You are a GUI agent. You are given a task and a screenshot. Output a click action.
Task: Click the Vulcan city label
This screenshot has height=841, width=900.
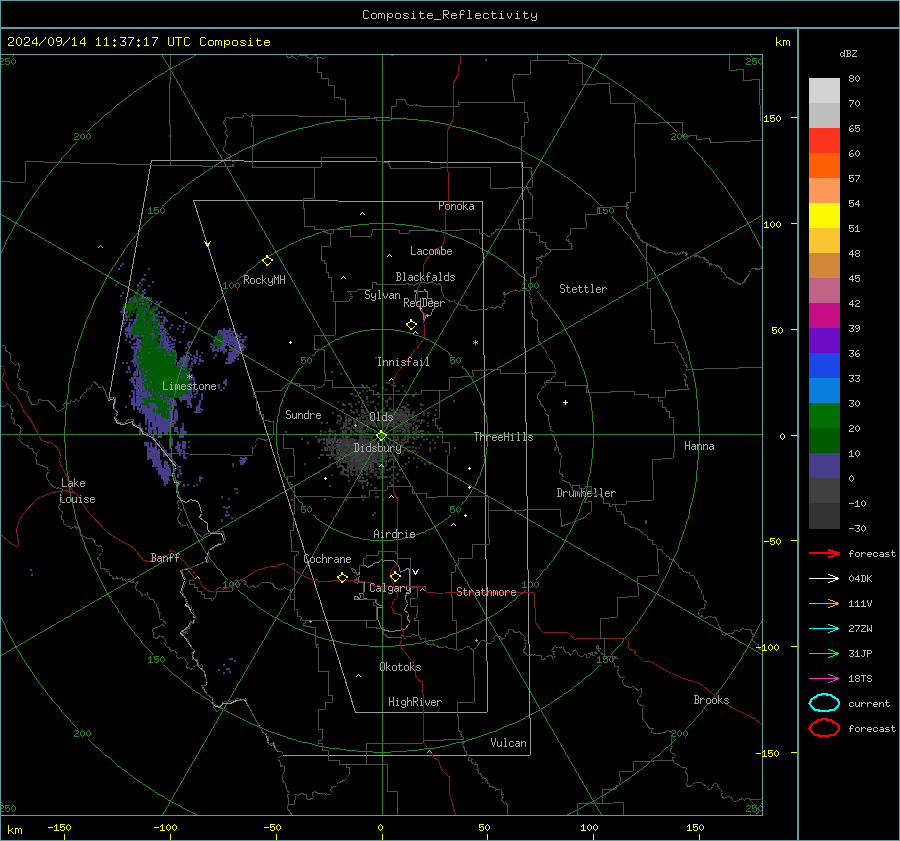pyautogui.click(x=508, y=743)
